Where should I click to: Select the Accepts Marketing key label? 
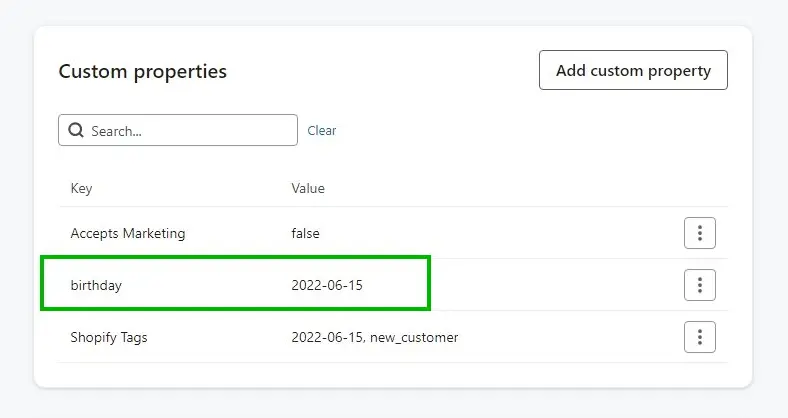coord(128,234)
